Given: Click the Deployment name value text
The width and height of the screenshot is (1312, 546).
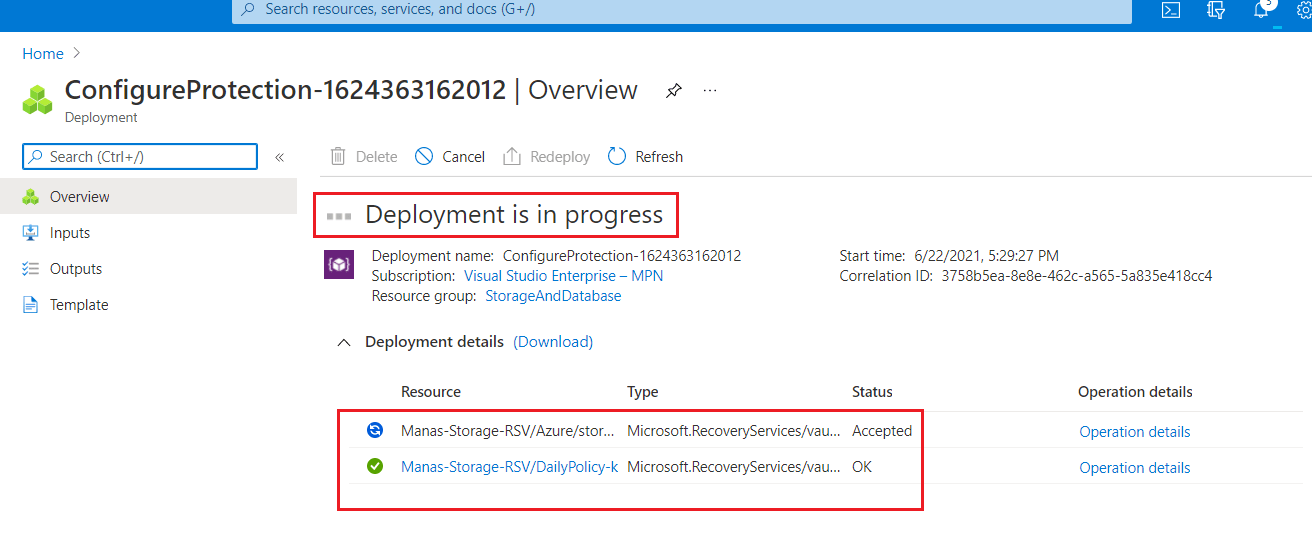Looking at the screenshot, I should coord(622,256).
